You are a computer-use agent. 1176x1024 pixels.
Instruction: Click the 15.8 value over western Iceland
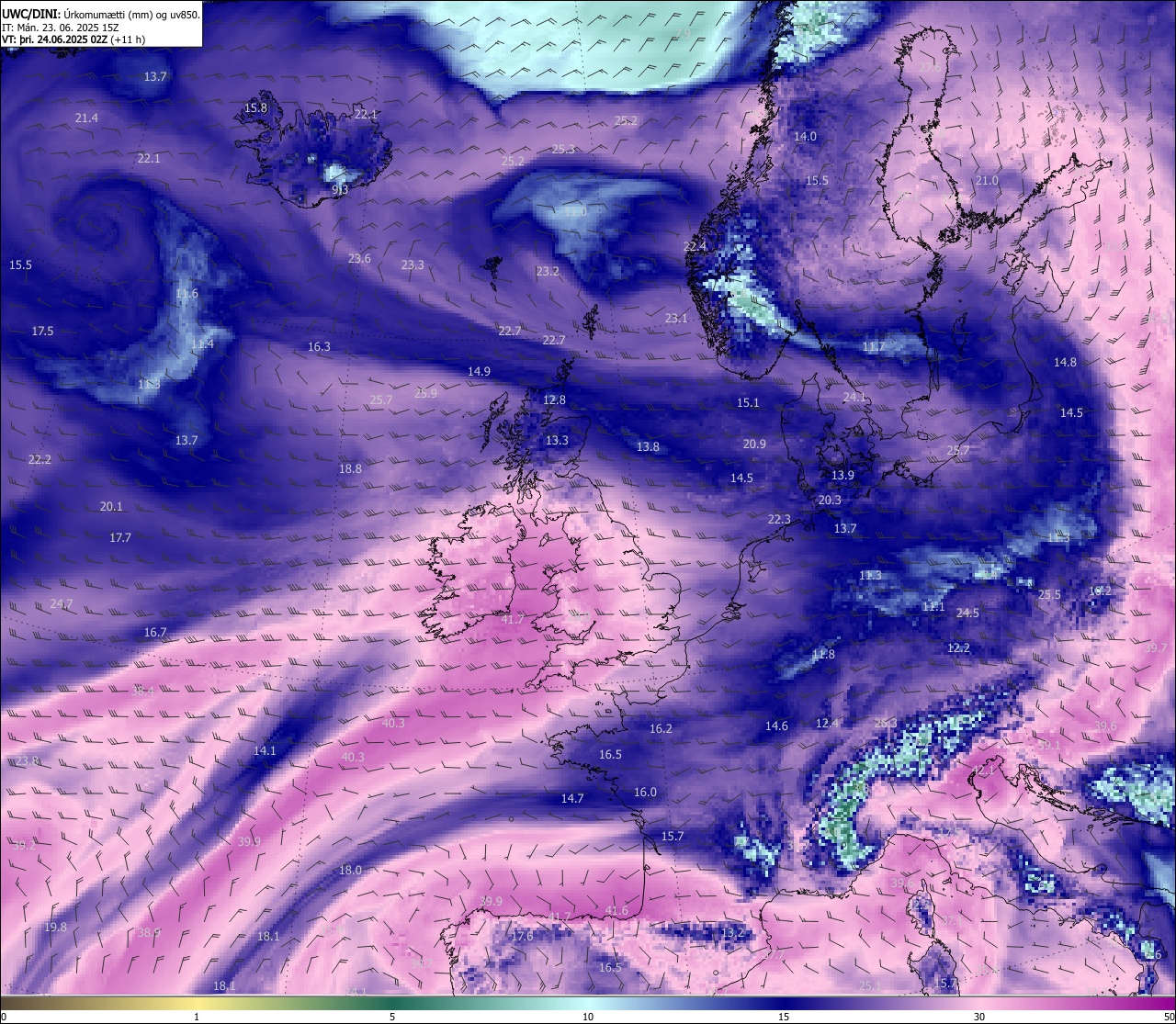point(255,108)
